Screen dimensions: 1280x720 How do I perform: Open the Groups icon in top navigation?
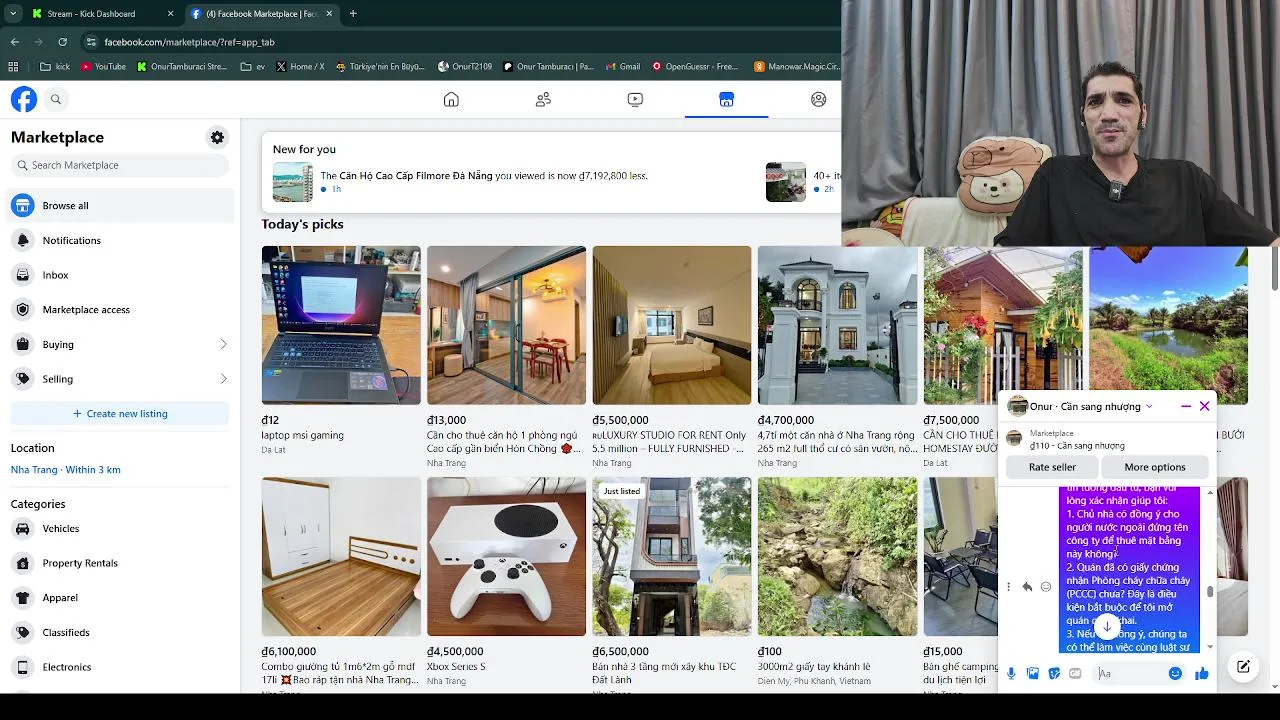click(819, 99)
